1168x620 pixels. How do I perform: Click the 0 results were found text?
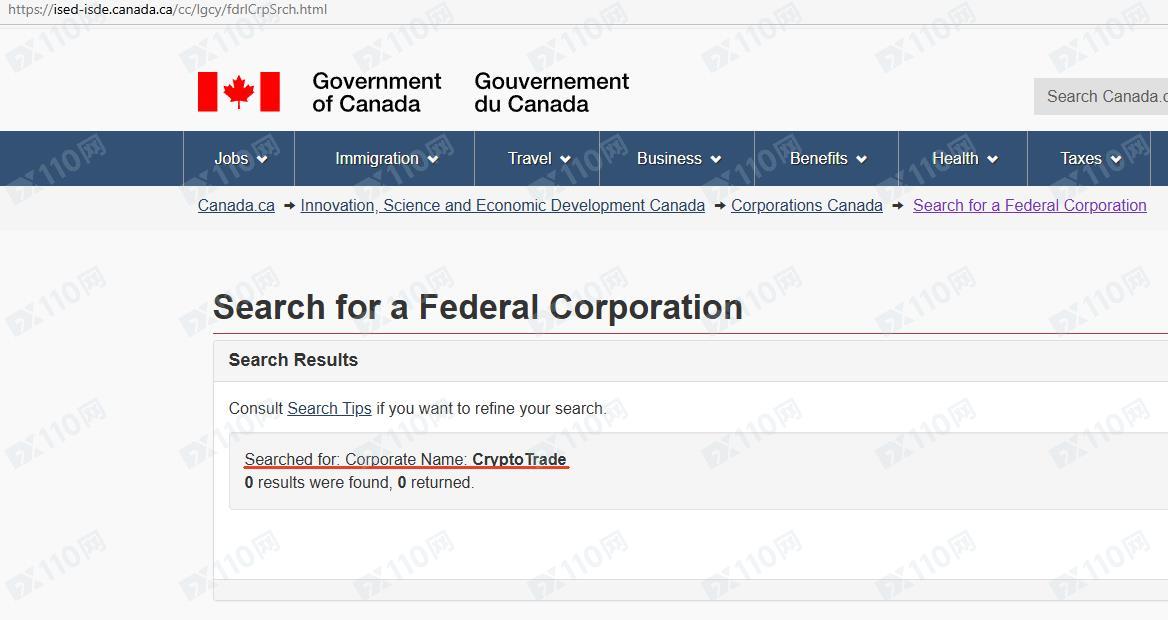tap(359, 483)
